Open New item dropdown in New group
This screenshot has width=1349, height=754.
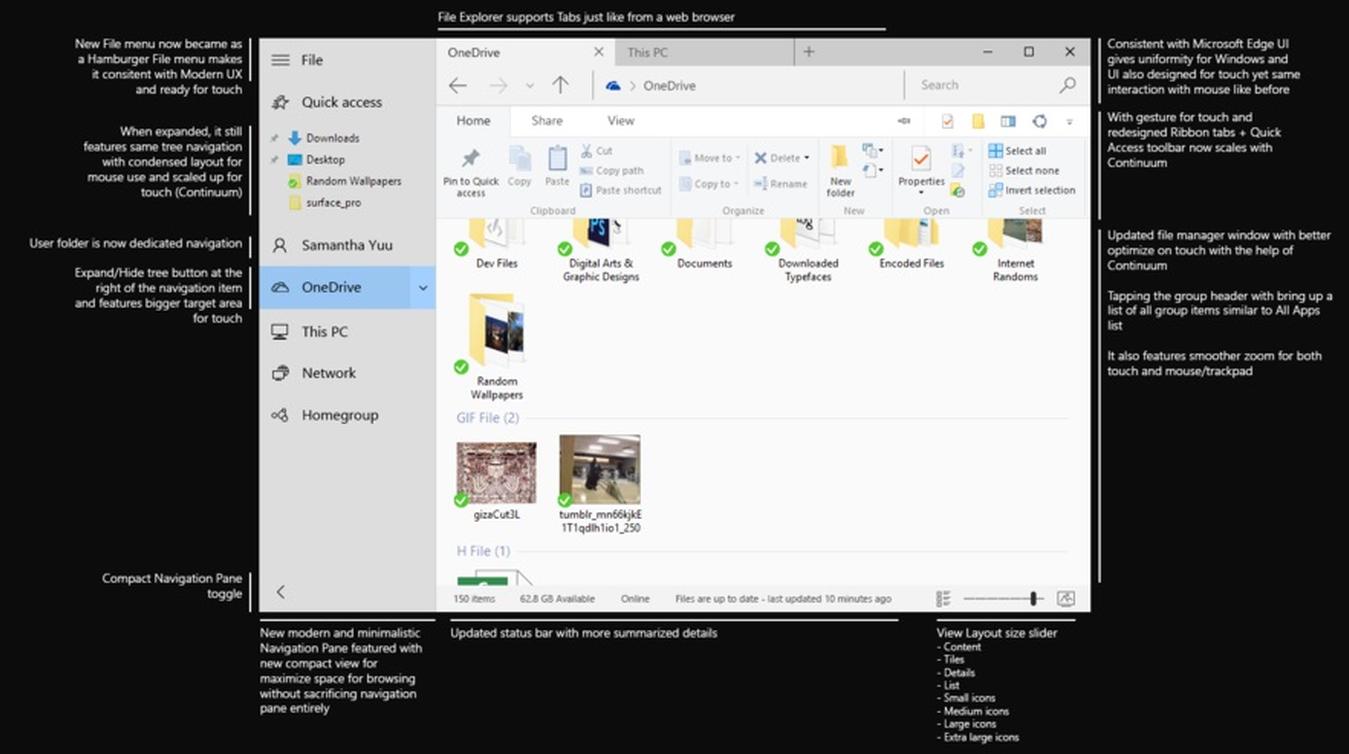click(872, 151)
